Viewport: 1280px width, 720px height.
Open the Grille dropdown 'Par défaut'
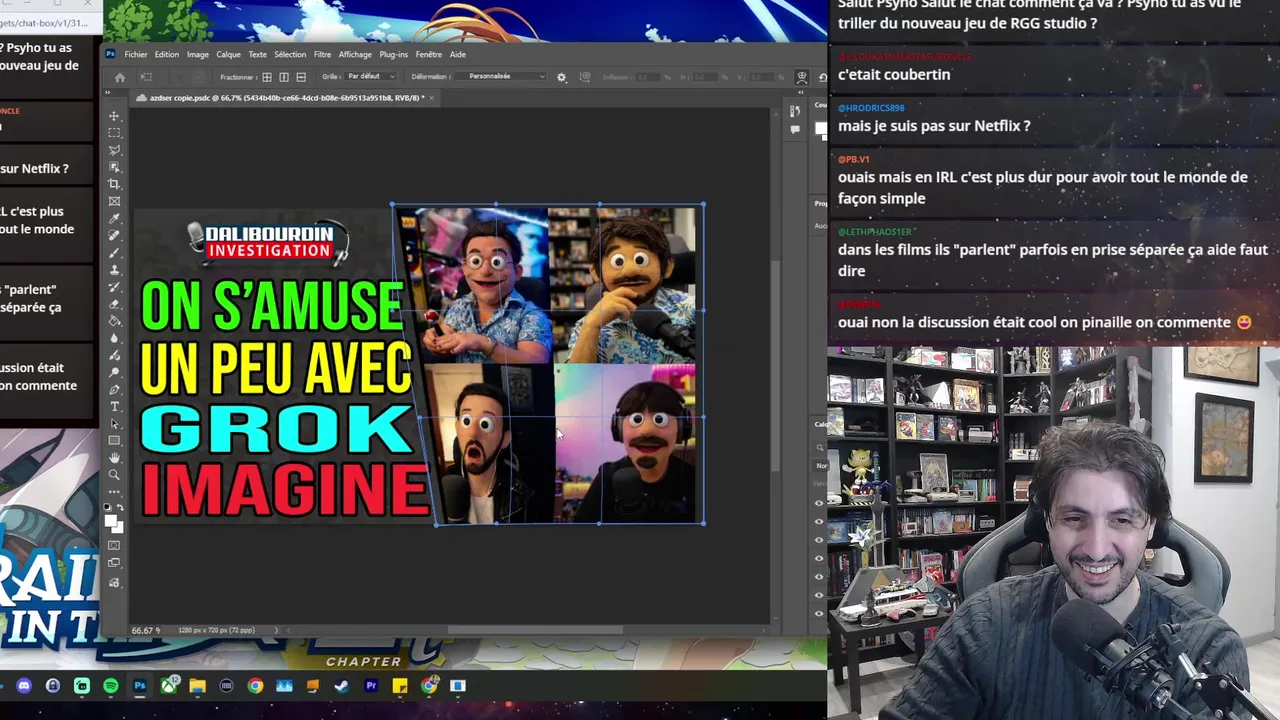pyautogui.click(x=372, y=77)
